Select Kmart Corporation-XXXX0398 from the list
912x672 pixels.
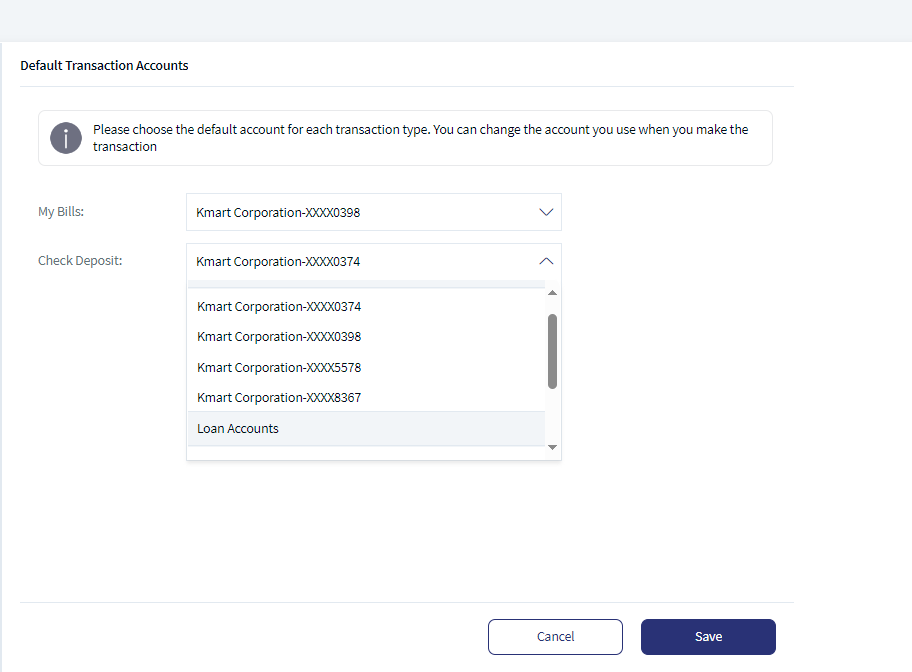tap(366, 337)
